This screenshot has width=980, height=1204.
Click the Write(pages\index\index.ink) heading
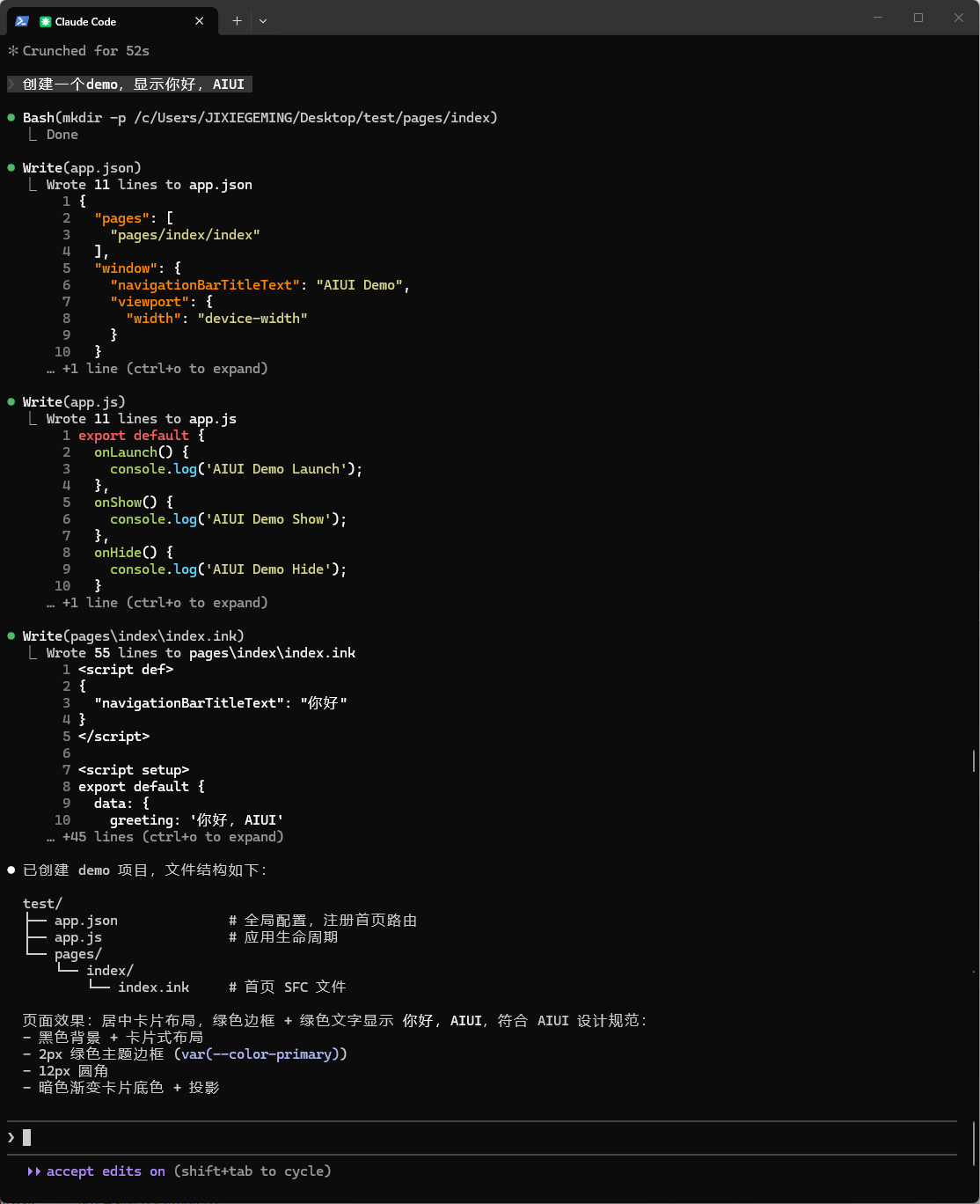(134, 636)
